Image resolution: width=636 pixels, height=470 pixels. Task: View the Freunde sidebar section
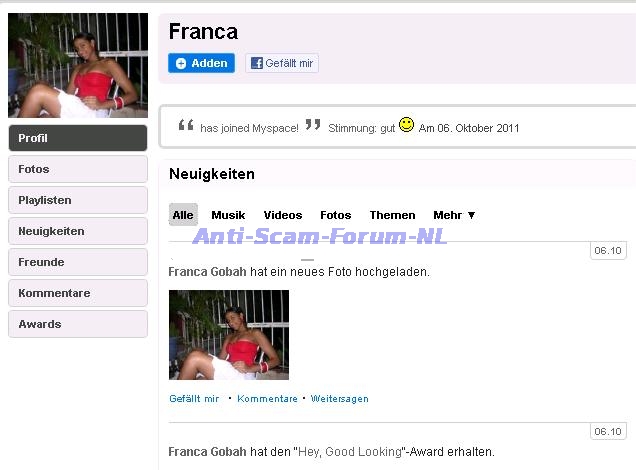(78, 262)
